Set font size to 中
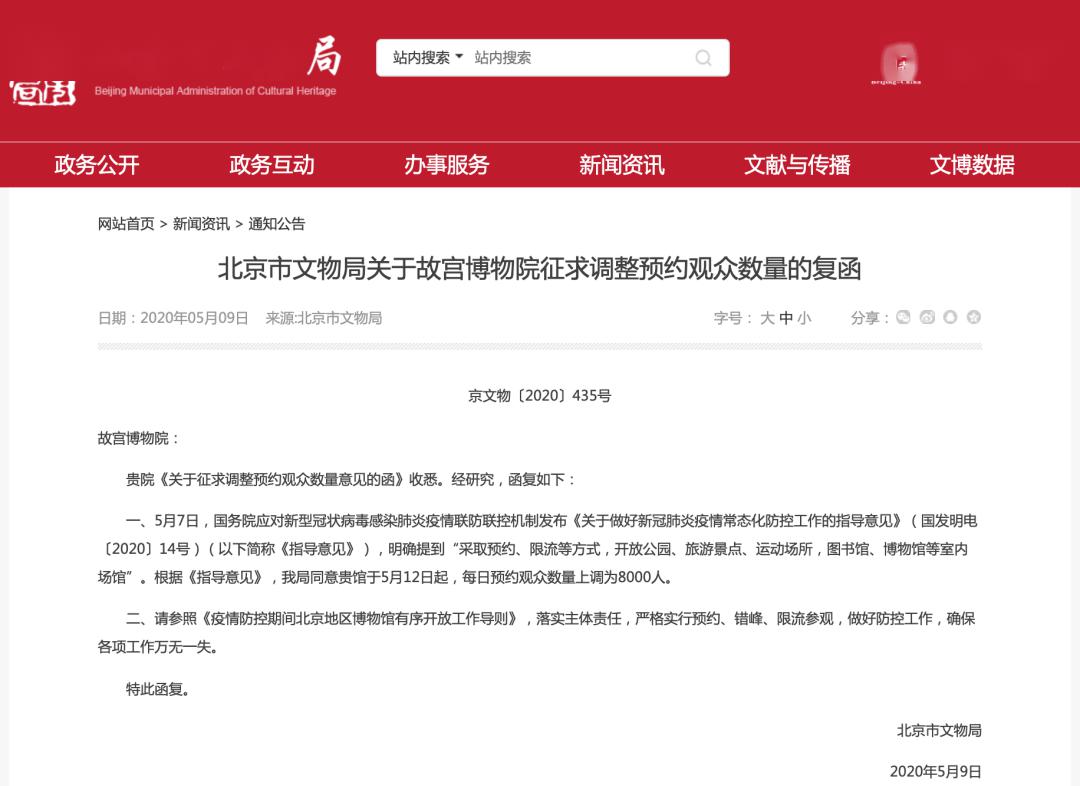This screenshot has width=1080, height=786. click(x=785, y=318)
